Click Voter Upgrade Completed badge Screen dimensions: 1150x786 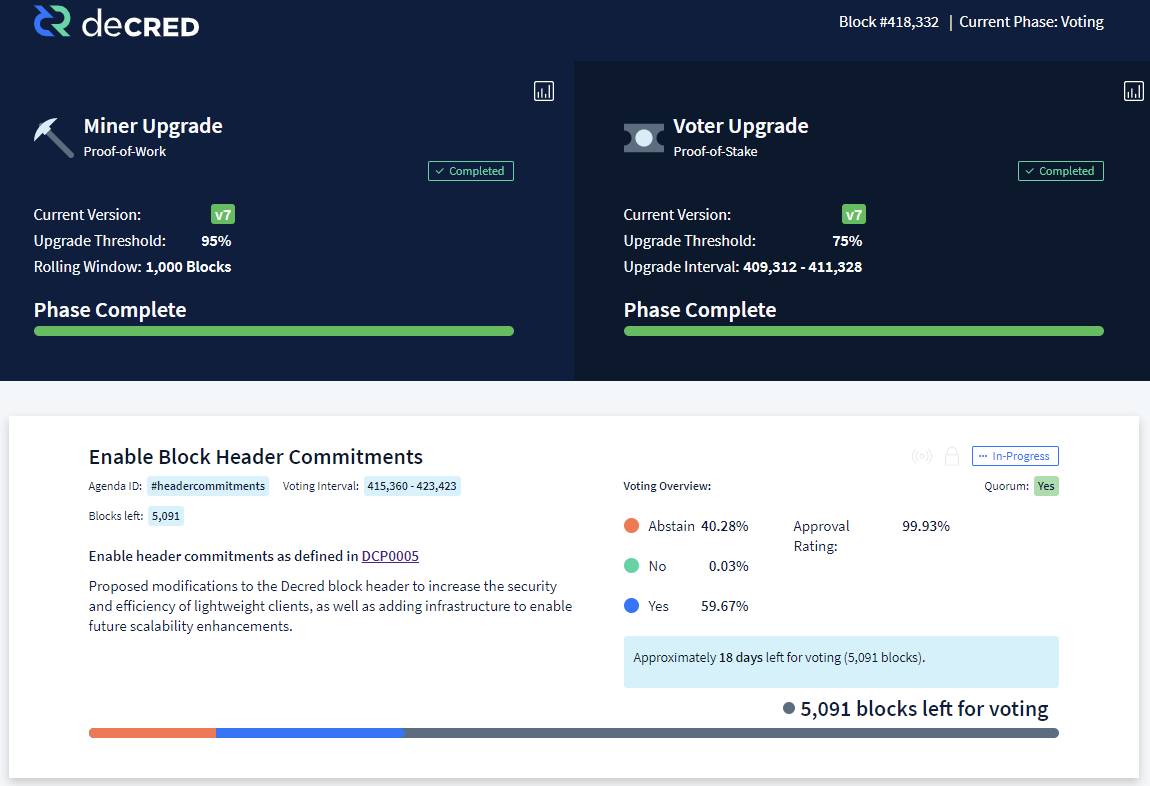[1061, 171]
